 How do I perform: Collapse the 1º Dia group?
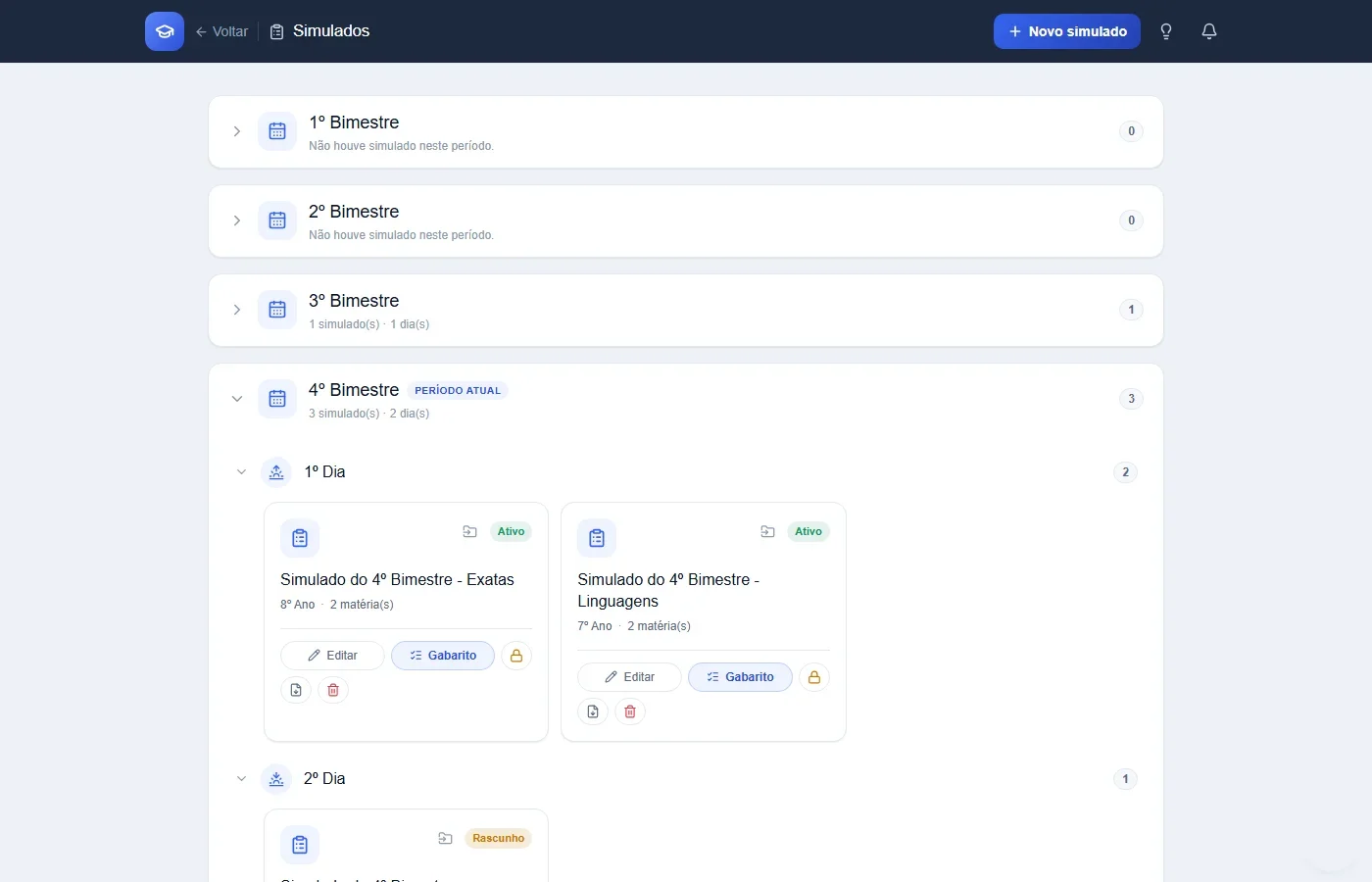[241, 472]
